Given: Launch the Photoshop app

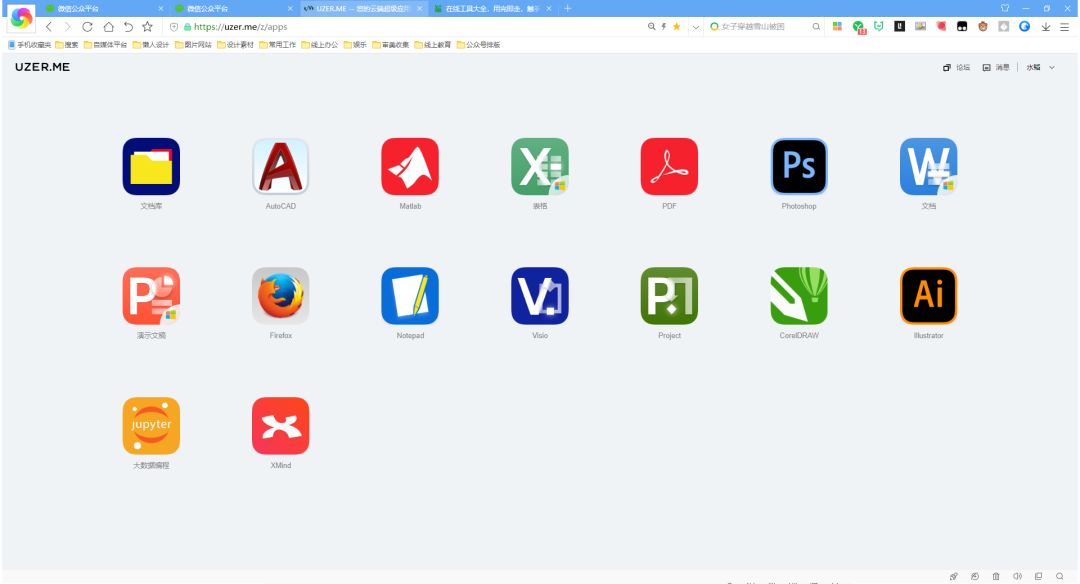Looking at the screenshot, I should pyautogui.click(x=799, y=167).
